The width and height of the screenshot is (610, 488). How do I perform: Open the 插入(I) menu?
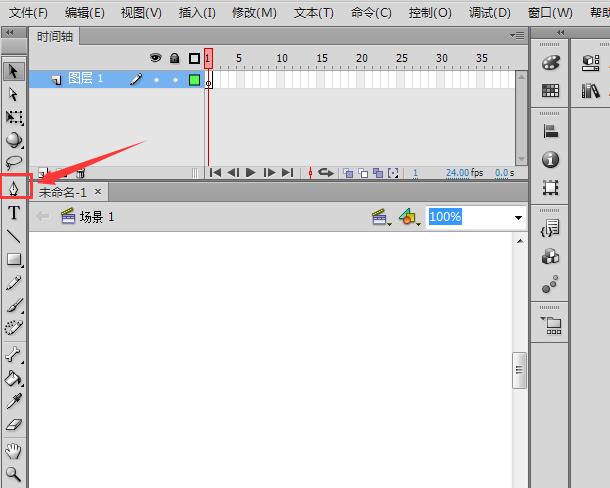click(197, 13)
